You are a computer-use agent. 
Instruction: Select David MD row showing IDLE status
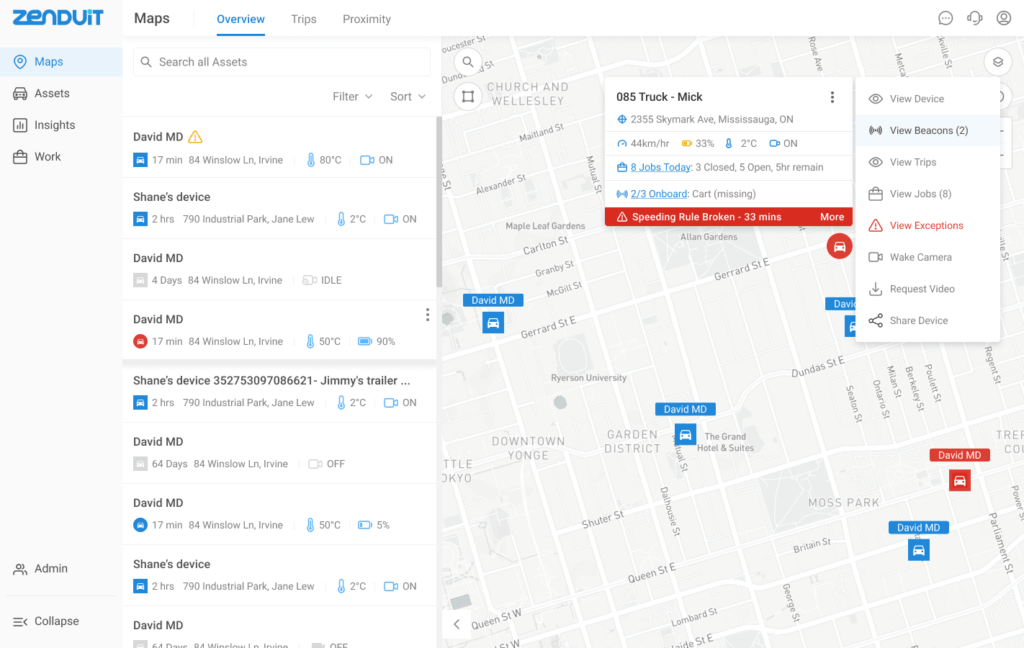(280, 269)
